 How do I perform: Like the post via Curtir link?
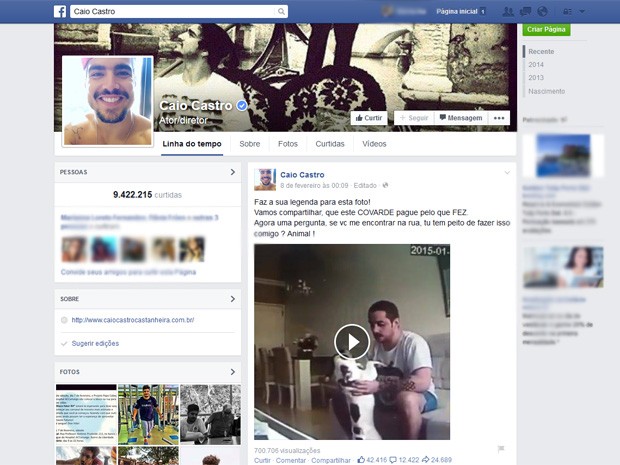pos(262,460)
